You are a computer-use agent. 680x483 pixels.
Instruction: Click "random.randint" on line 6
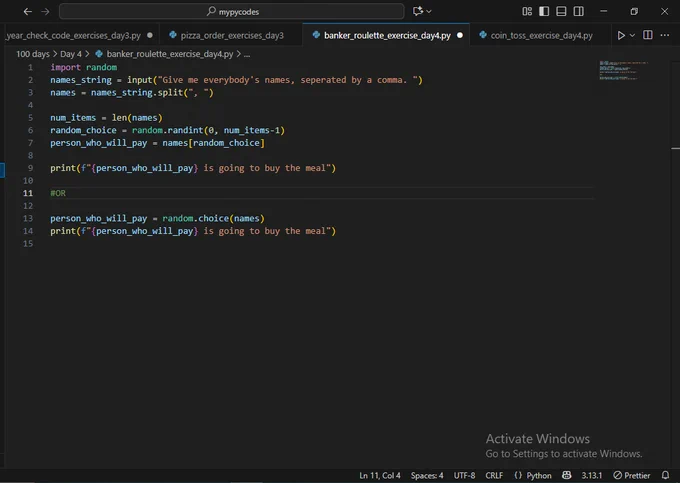[167, 131]
